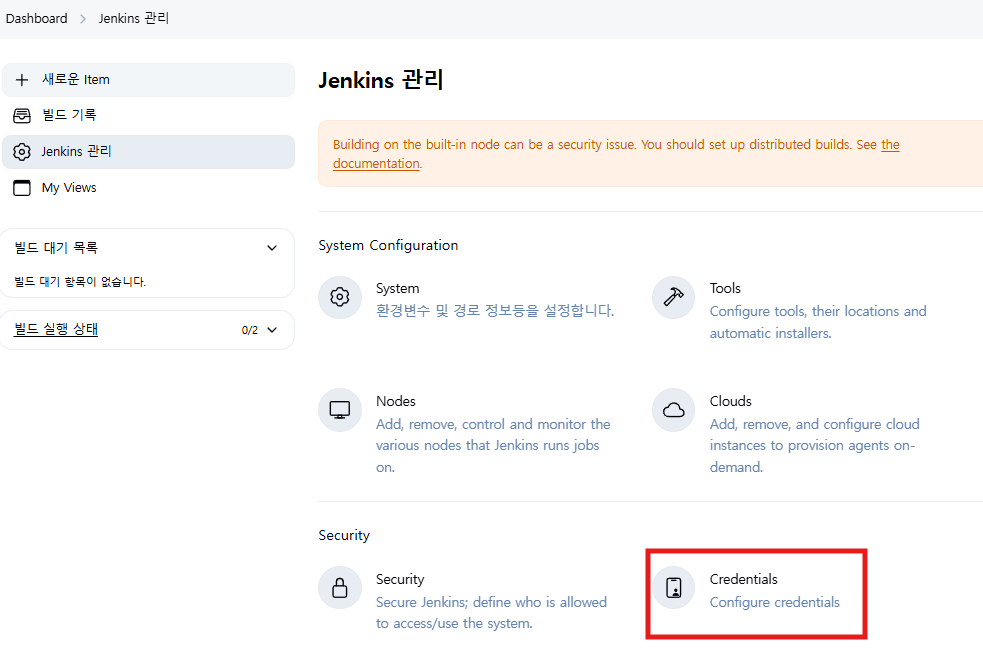Click the plus icon for 새로운 Item
983x650 pixels.
coord(22,80)
